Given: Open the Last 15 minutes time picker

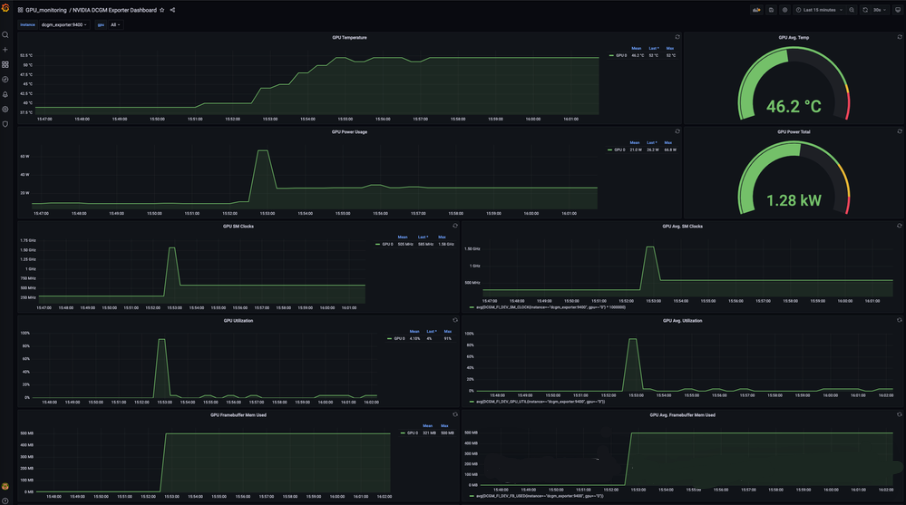Looking at the screenshot, I should point(819,10).
